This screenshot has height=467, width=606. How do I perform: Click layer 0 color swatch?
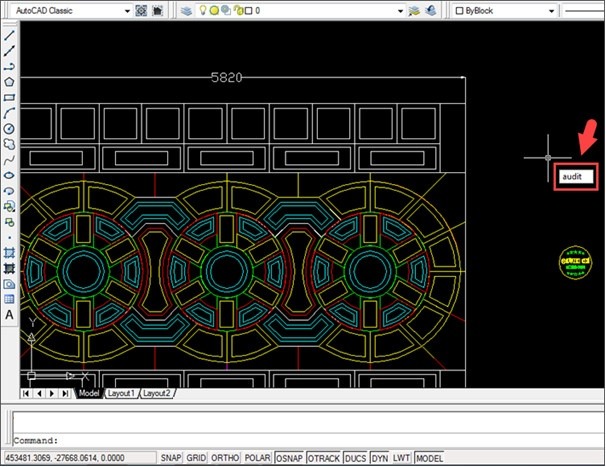pyautogui.click(x=249, y=11)
